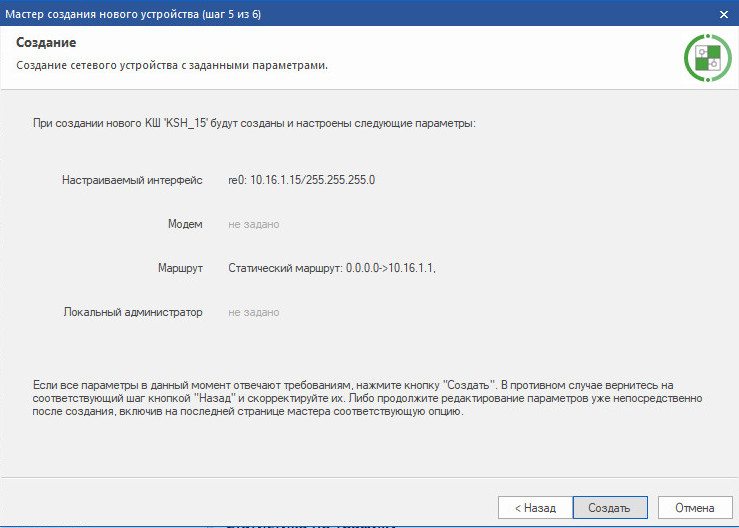Click the separator line above the buttons
This screenshot has height=528, width=739.
click(369, 479)
